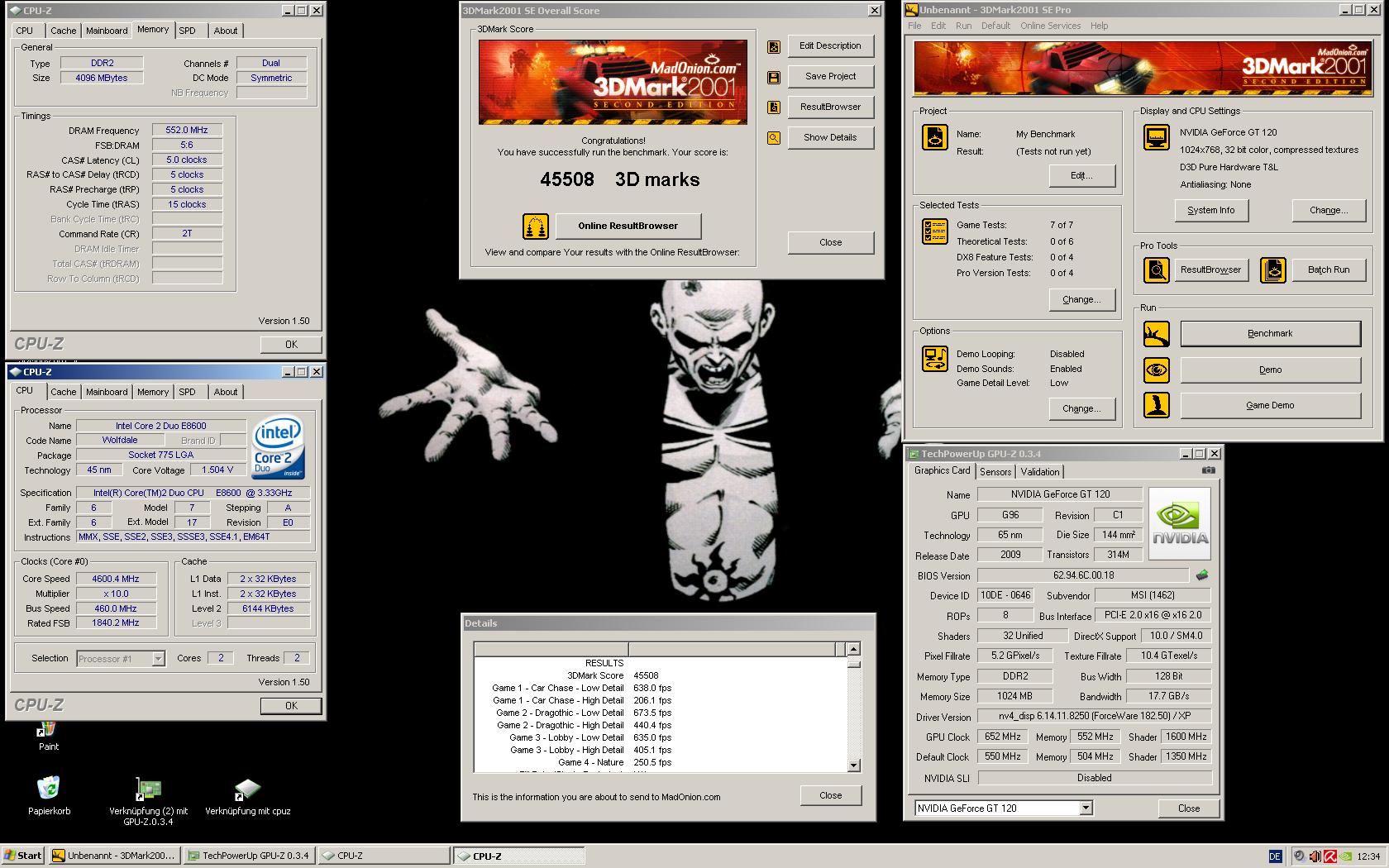Click the NVIDIA tray icon
Screen dimensions: 1389x868
[1345, 856]
